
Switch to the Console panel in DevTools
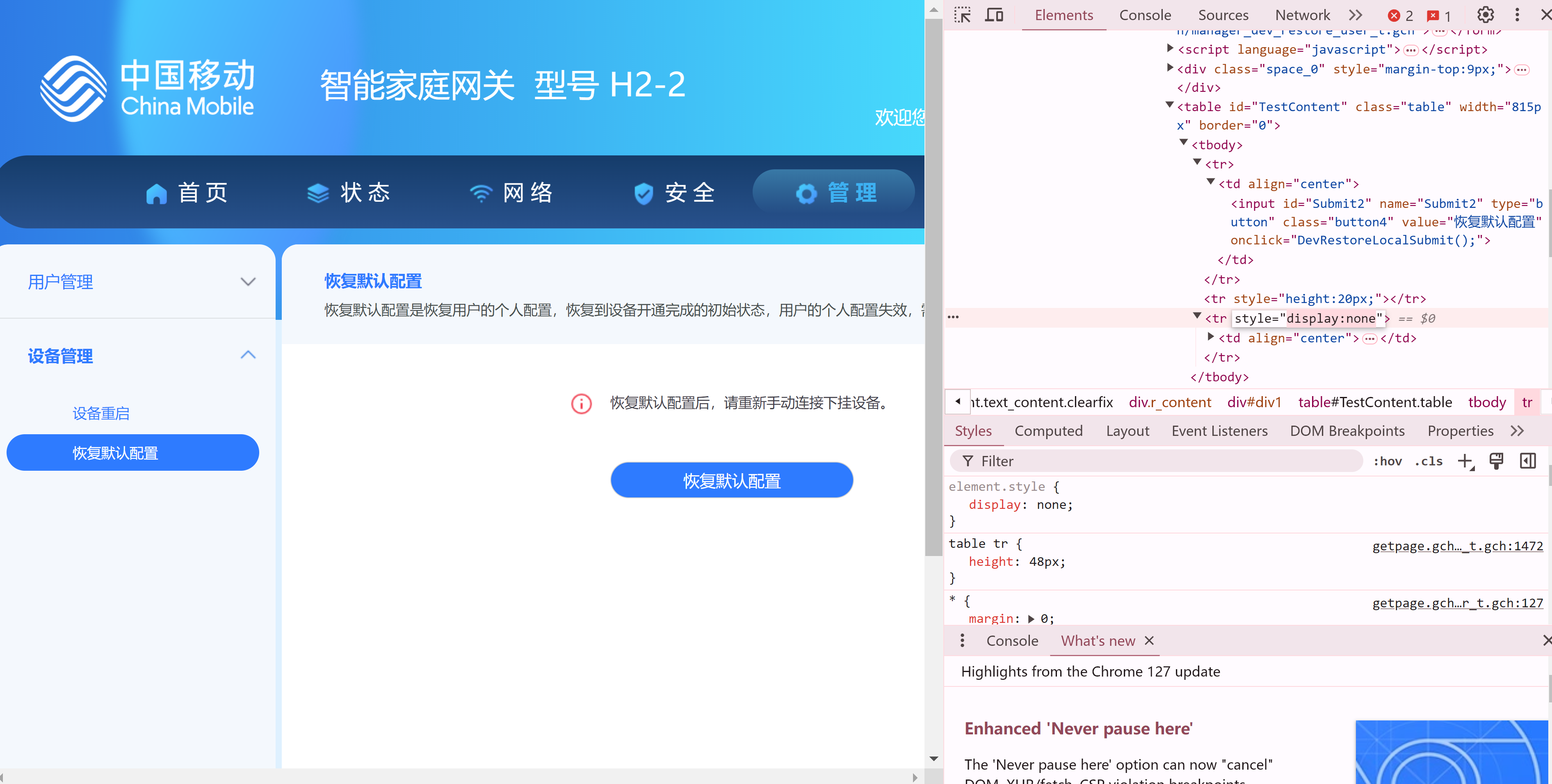pos(1144,15)
